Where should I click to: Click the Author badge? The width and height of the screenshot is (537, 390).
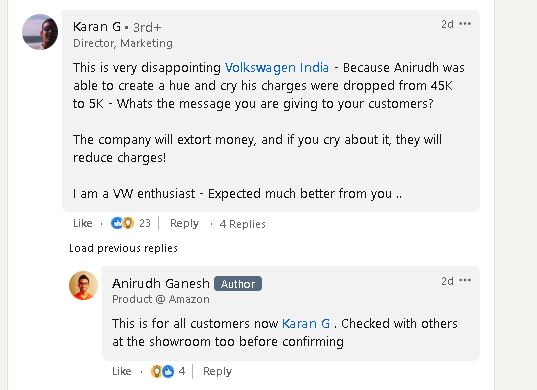pos(238,284)
